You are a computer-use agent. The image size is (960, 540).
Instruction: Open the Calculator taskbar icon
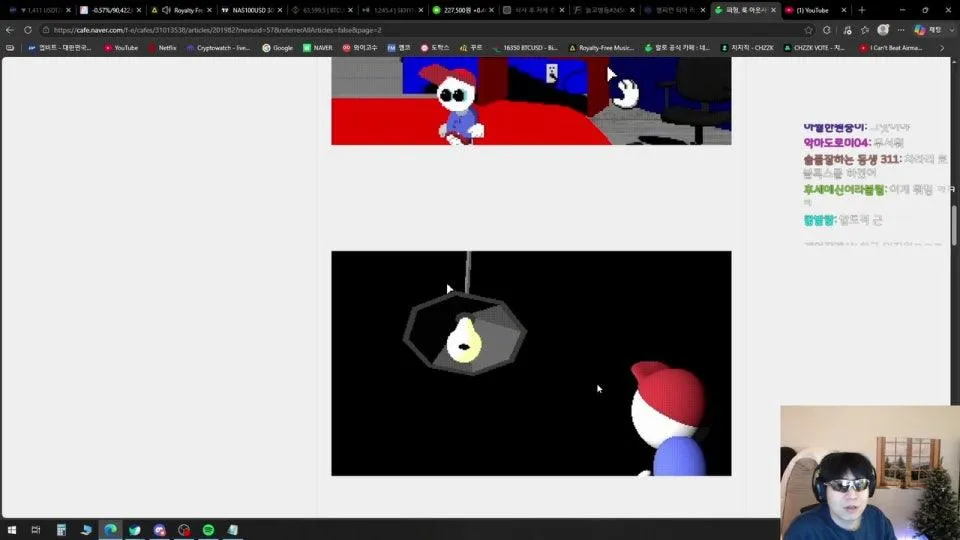click(61, 530)
